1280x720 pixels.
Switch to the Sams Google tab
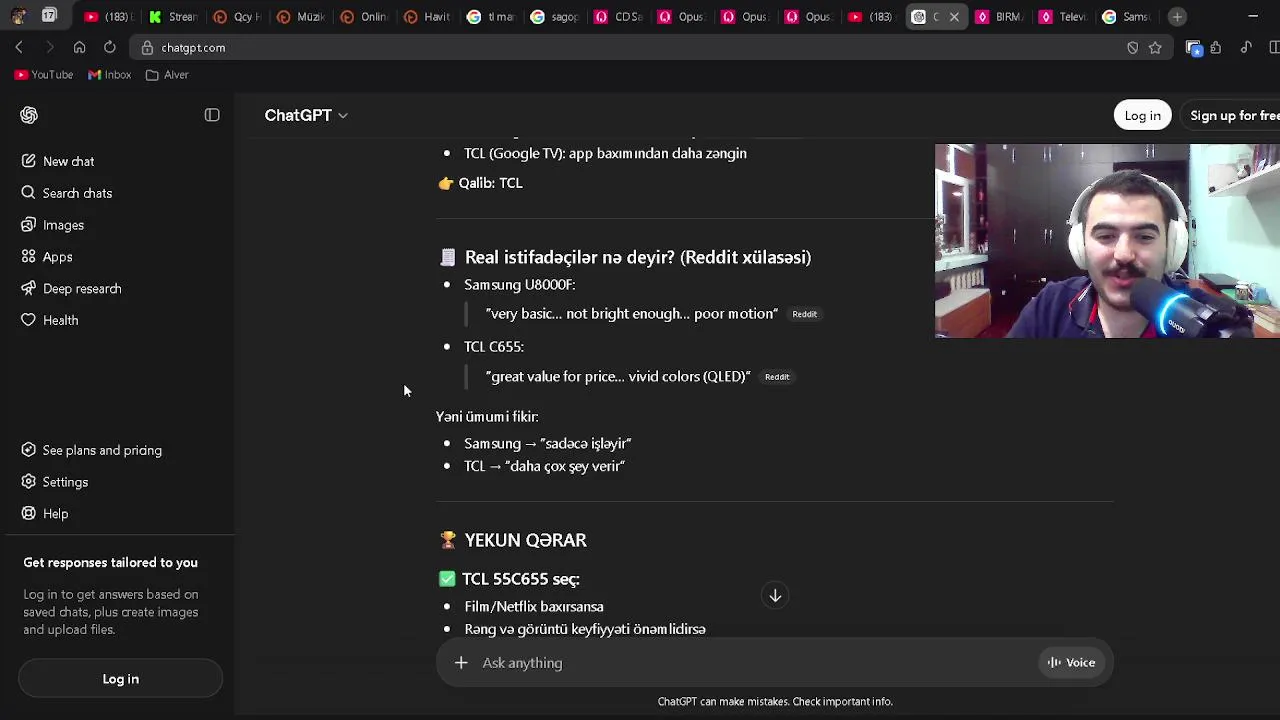1128,17
